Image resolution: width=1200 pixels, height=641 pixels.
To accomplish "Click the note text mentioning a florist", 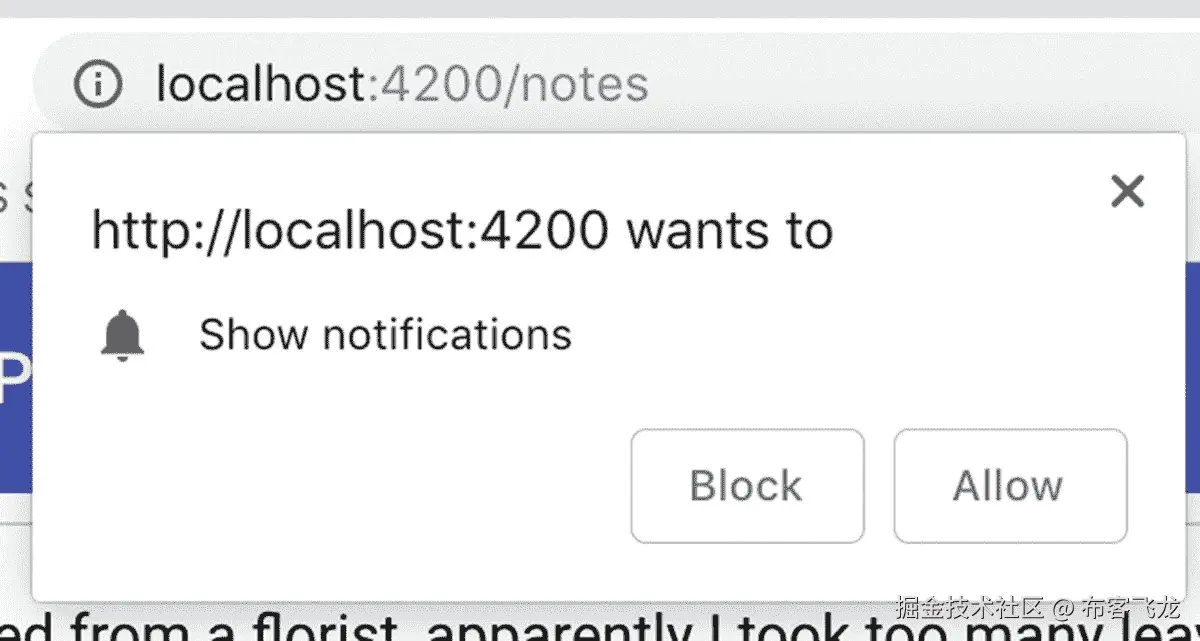I will pos(600,624).
